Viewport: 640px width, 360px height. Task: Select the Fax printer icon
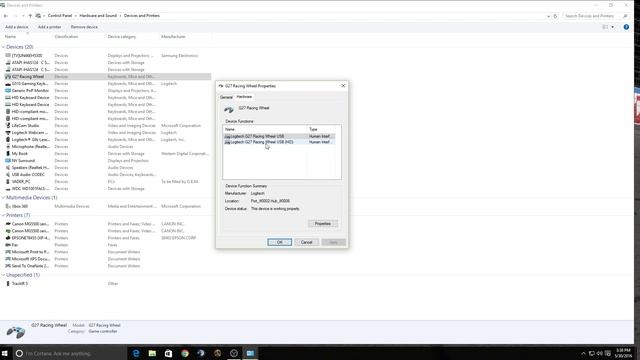pyautogui.click(x=8, y=245)
